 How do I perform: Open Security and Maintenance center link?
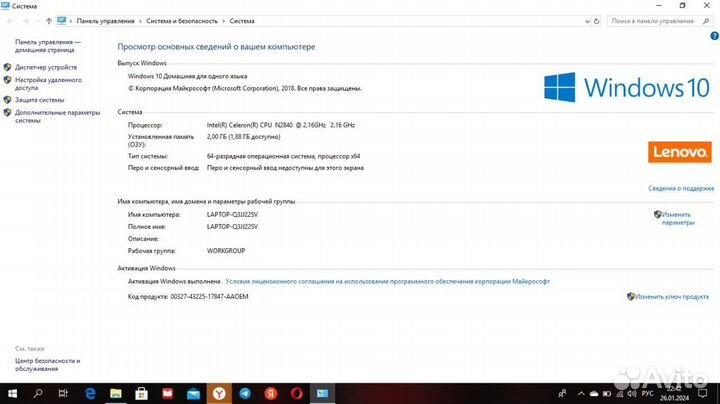pos(47,365)
